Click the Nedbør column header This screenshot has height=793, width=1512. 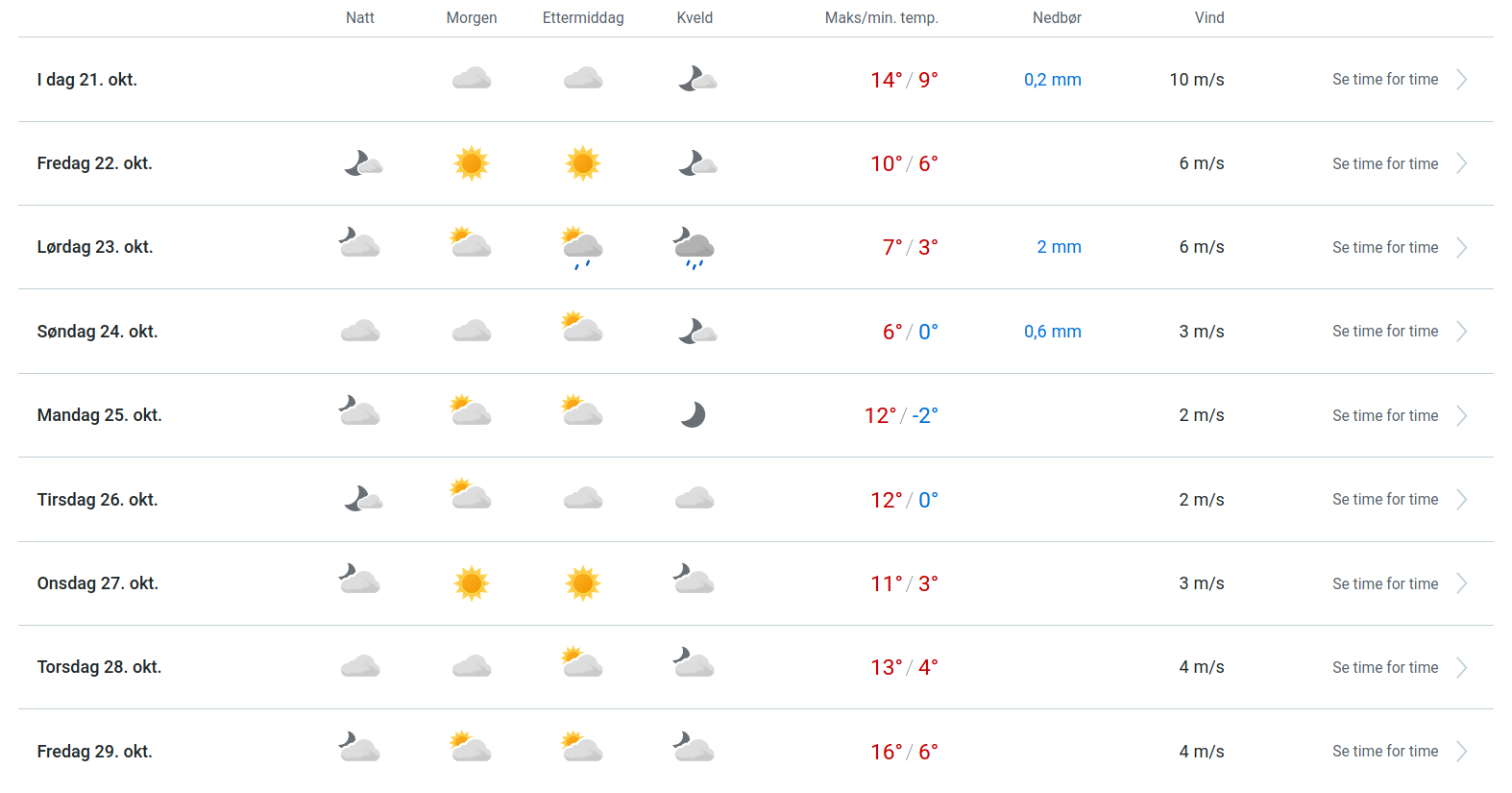(x=1057, y=17)
